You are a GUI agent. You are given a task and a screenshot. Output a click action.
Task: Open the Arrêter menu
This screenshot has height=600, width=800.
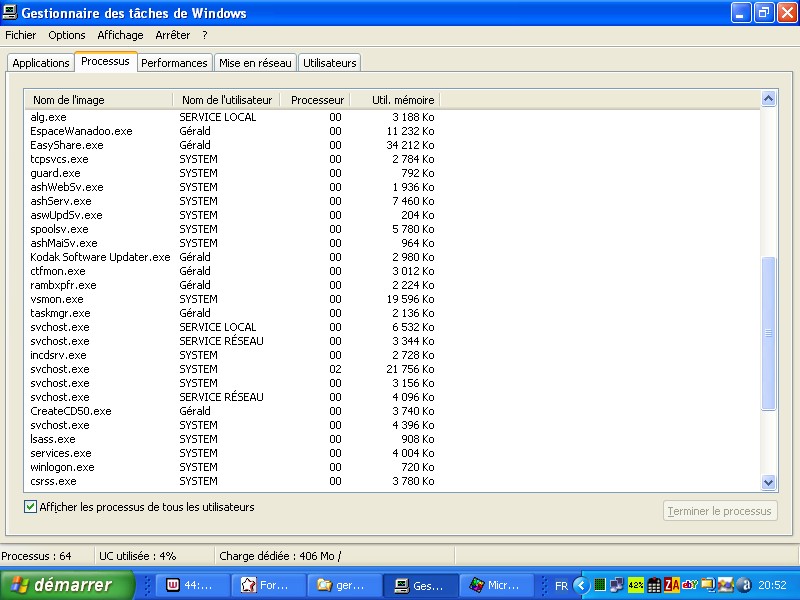coord(173,35)
